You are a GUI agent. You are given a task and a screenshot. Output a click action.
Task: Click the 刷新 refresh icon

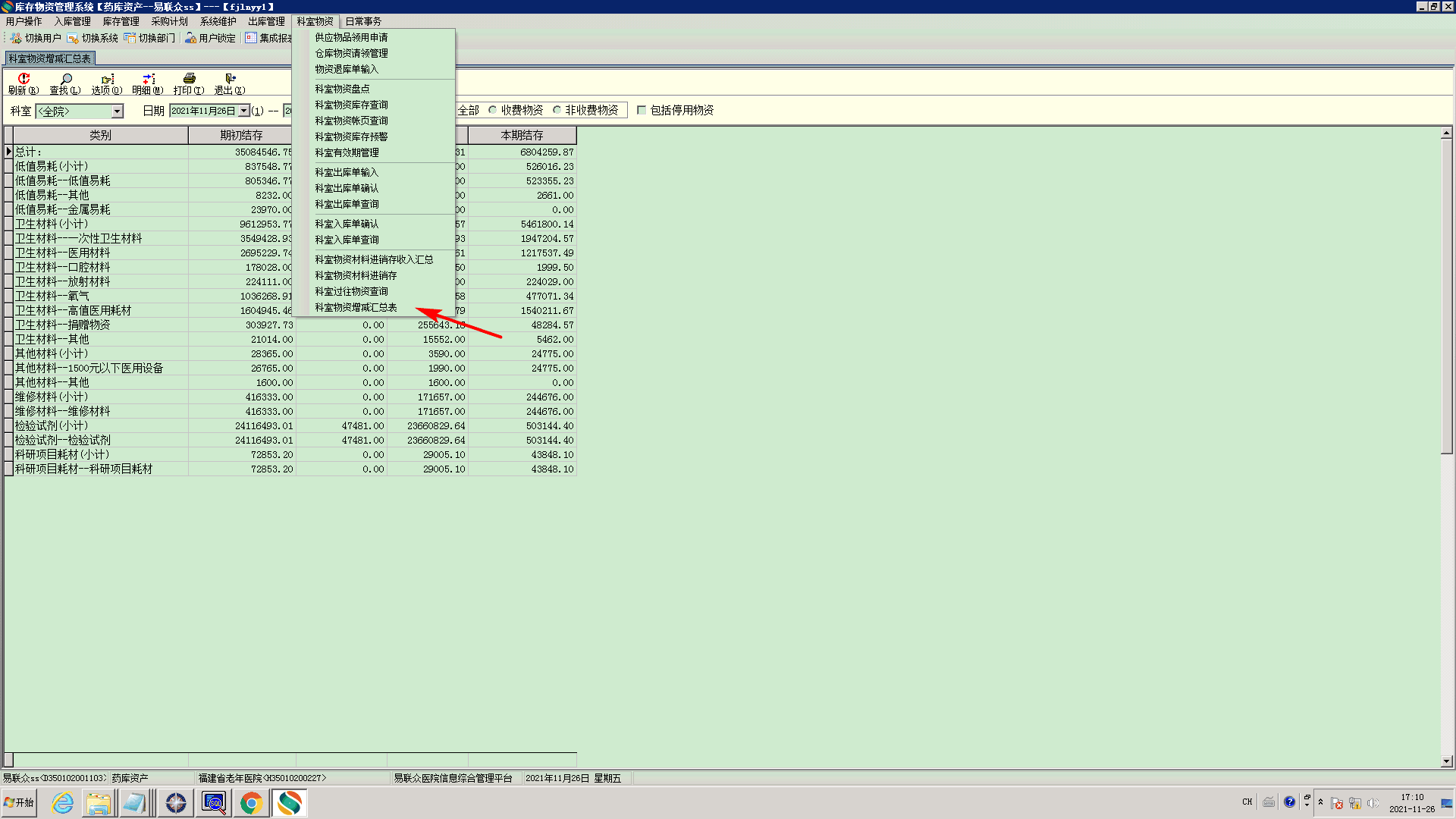point(23,79)
